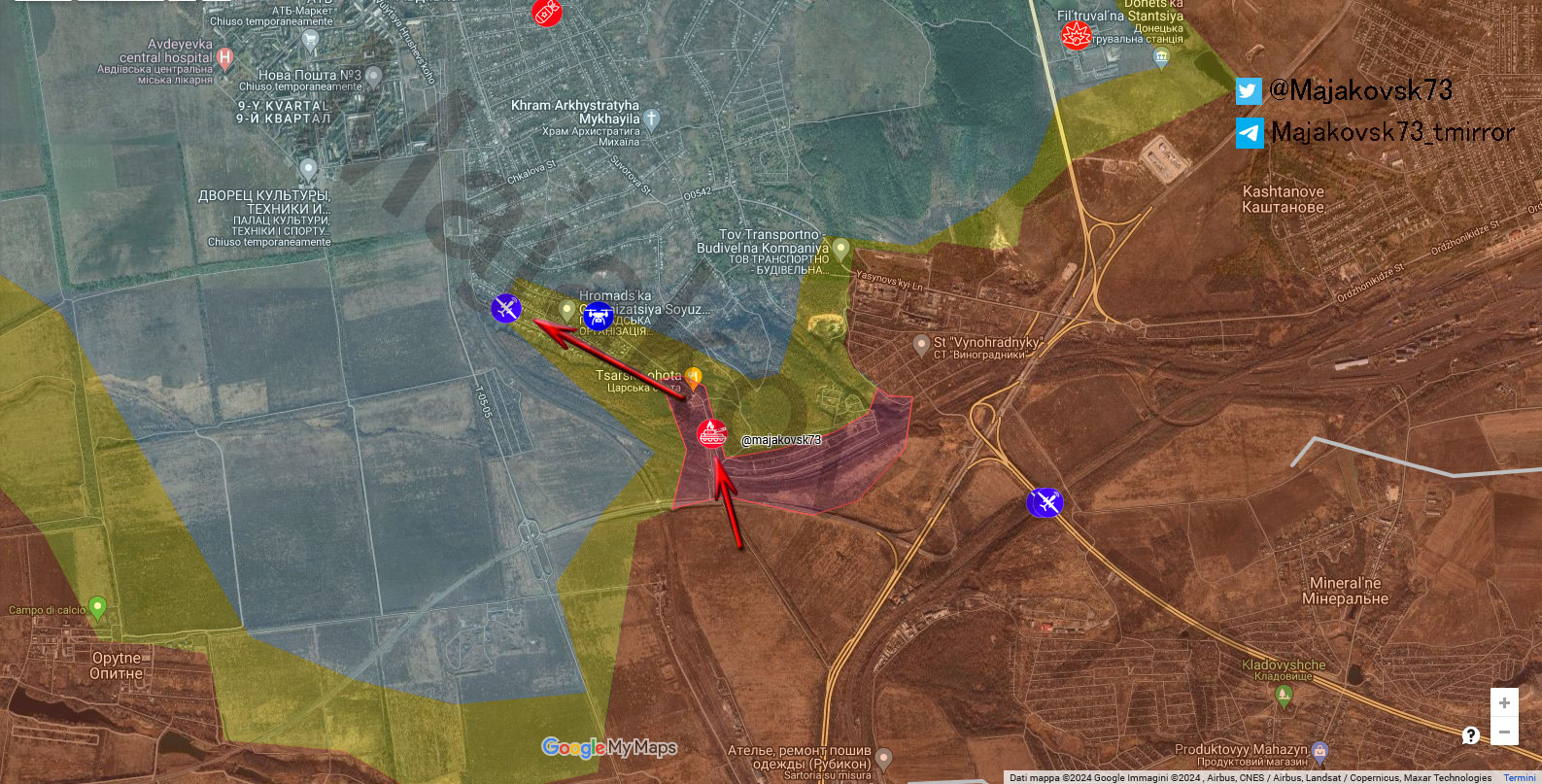1542x784 pixels.
Task: Select the Campo di calcio pin
Action: pos(97,607)
